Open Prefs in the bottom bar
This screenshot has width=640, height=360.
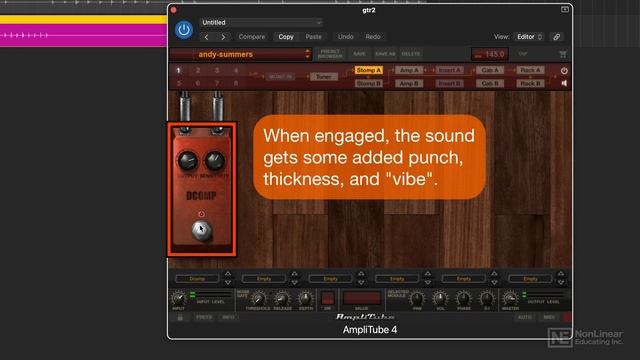tap(204, 317)
